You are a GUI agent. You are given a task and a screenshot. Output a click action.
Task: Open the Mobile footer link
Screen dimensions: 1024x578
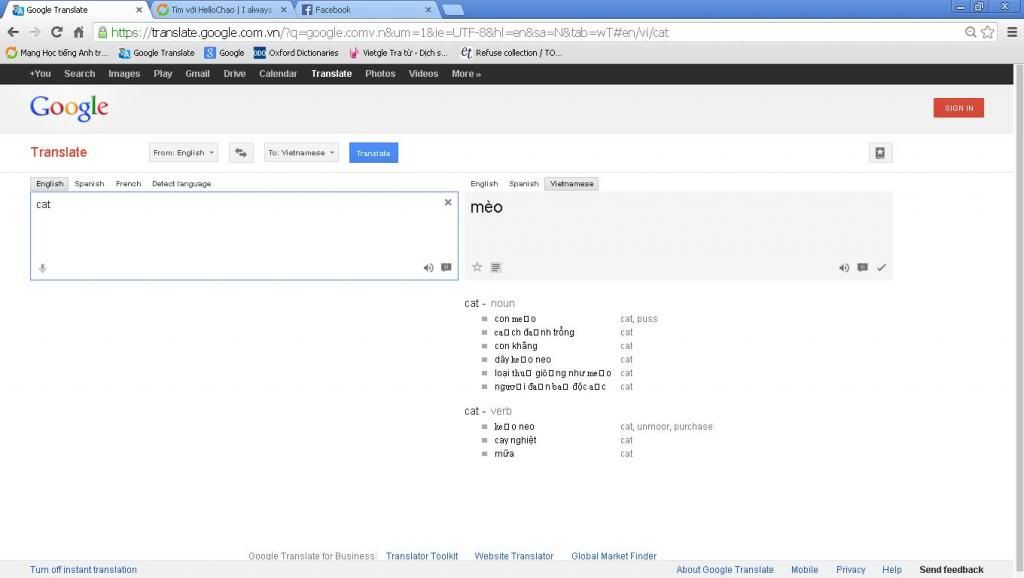point(805,570)
